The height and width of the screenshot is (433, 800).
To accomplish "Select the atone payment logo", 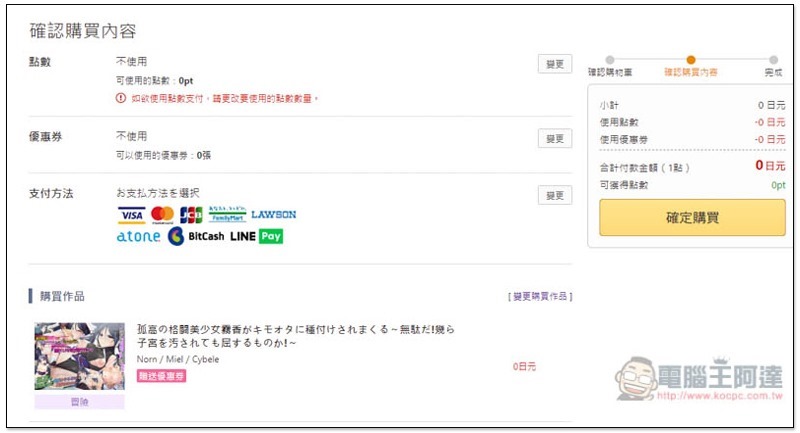I will click(138, 236).
